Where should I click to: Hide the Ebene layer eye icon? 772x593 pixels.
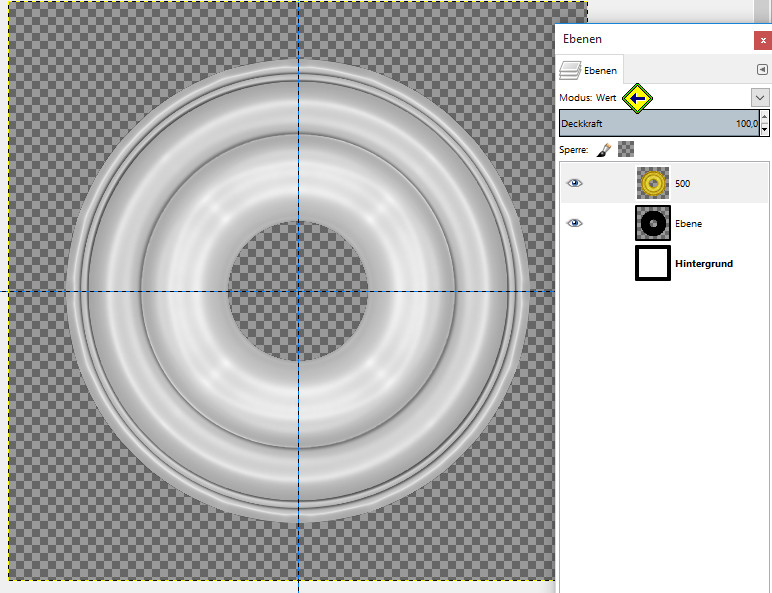point(574,223)
